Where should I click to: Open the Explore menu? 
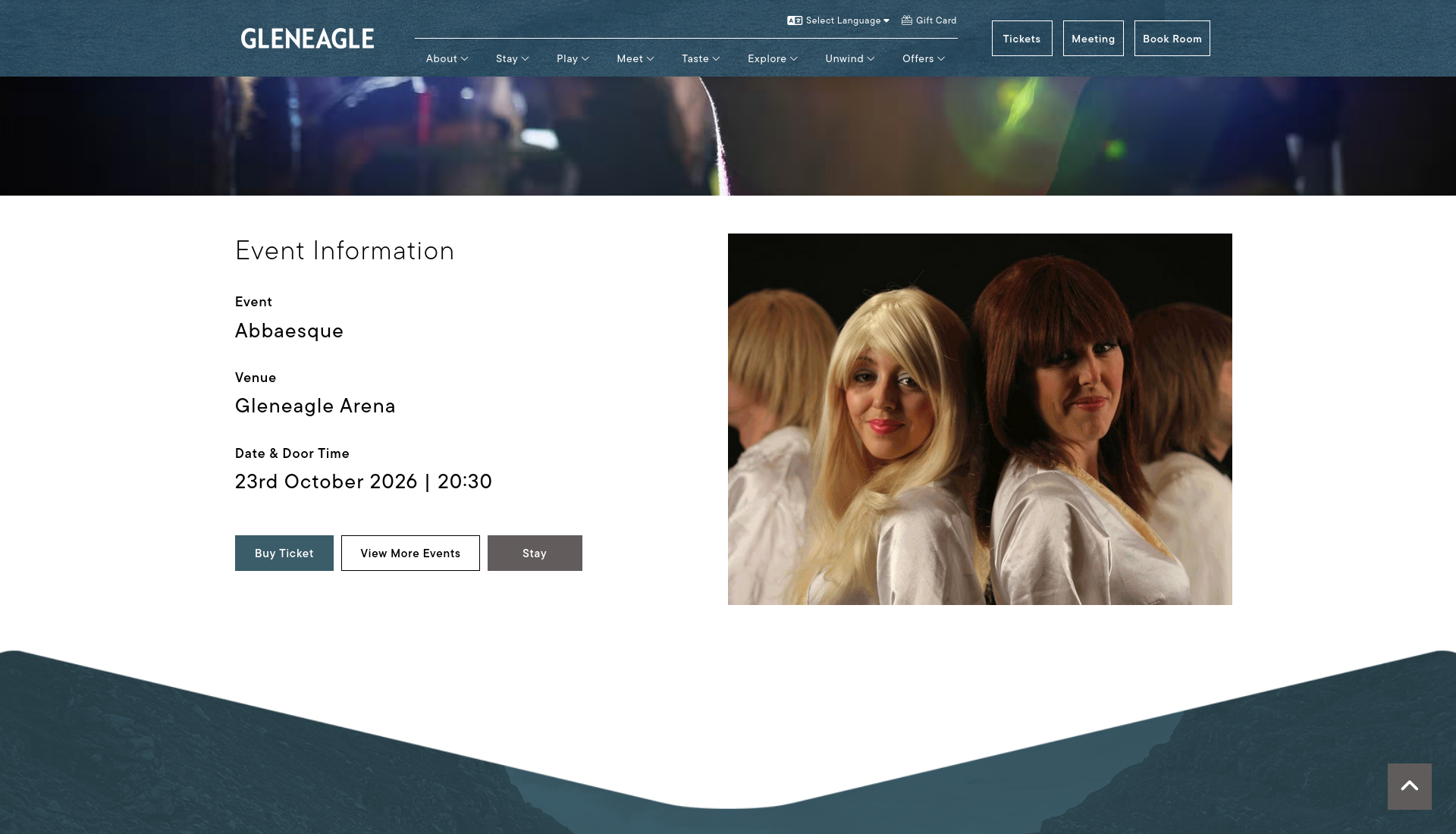[773, 58]
